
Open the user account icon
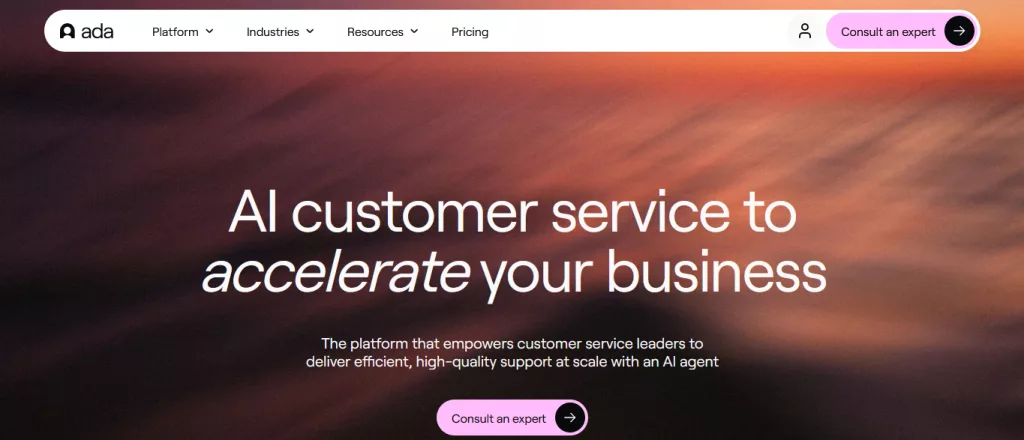804,31
